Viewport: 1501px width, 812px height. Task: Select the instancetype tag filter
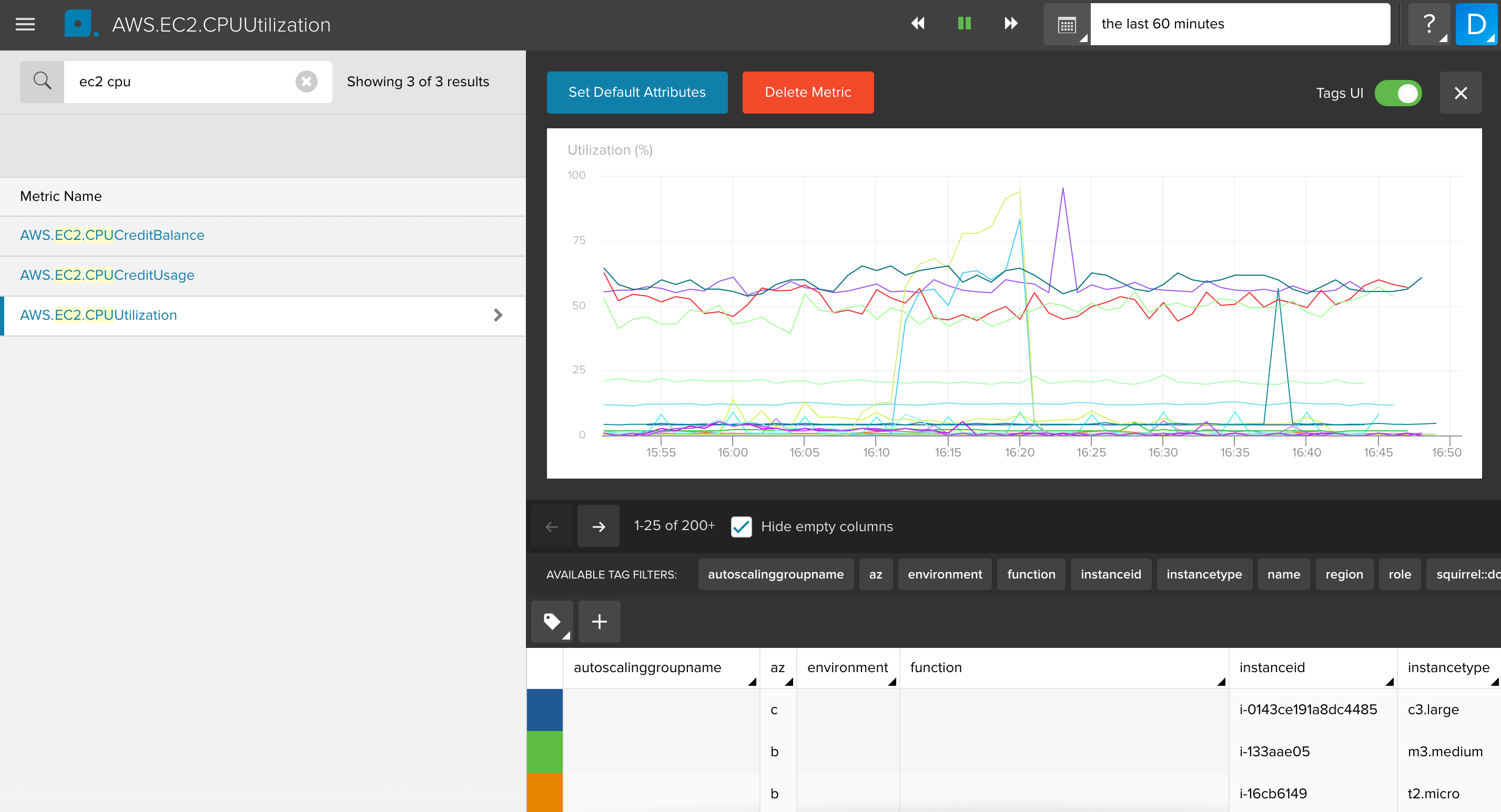coord(1204,574)
